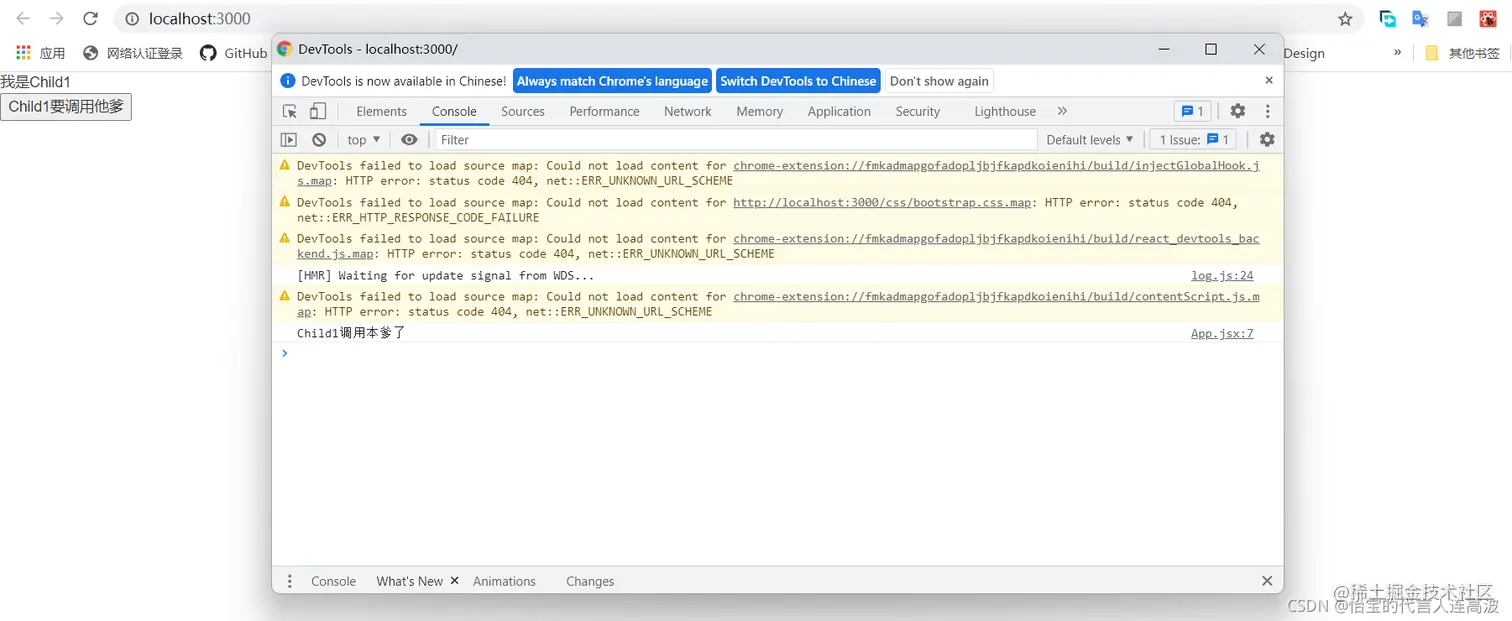Open the 其他书签 folder
Screen dimensions: 1512x621
(x=1461, y=53)
